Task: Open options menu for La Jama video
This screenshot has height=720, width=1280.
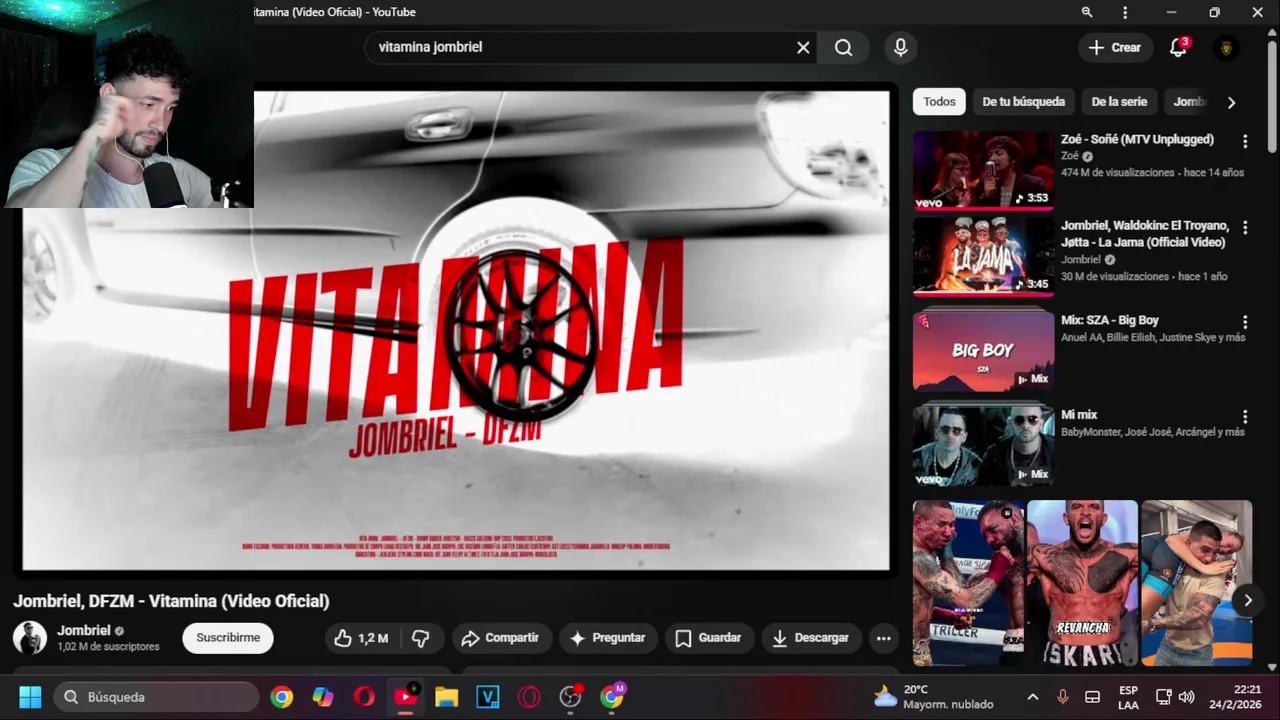Action: (x=1245, y=227)
